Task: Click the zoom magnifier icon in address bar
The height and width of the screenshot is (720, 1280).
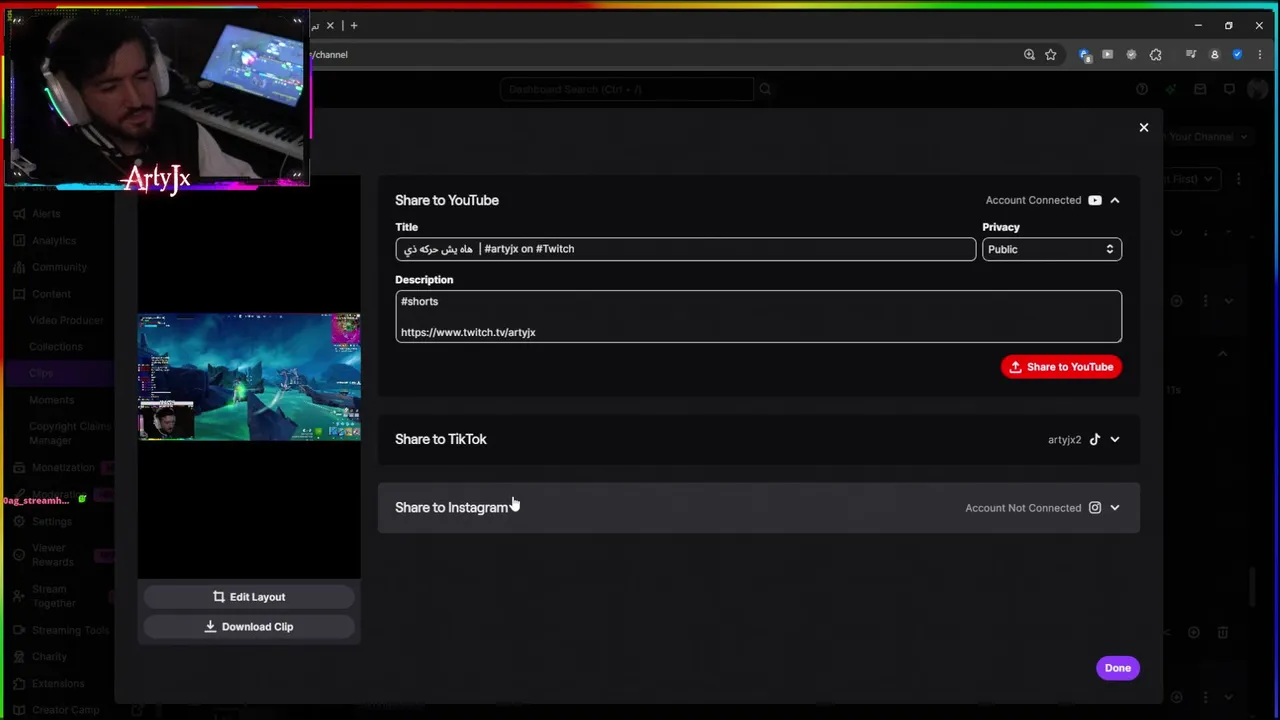Action: 1029,55
